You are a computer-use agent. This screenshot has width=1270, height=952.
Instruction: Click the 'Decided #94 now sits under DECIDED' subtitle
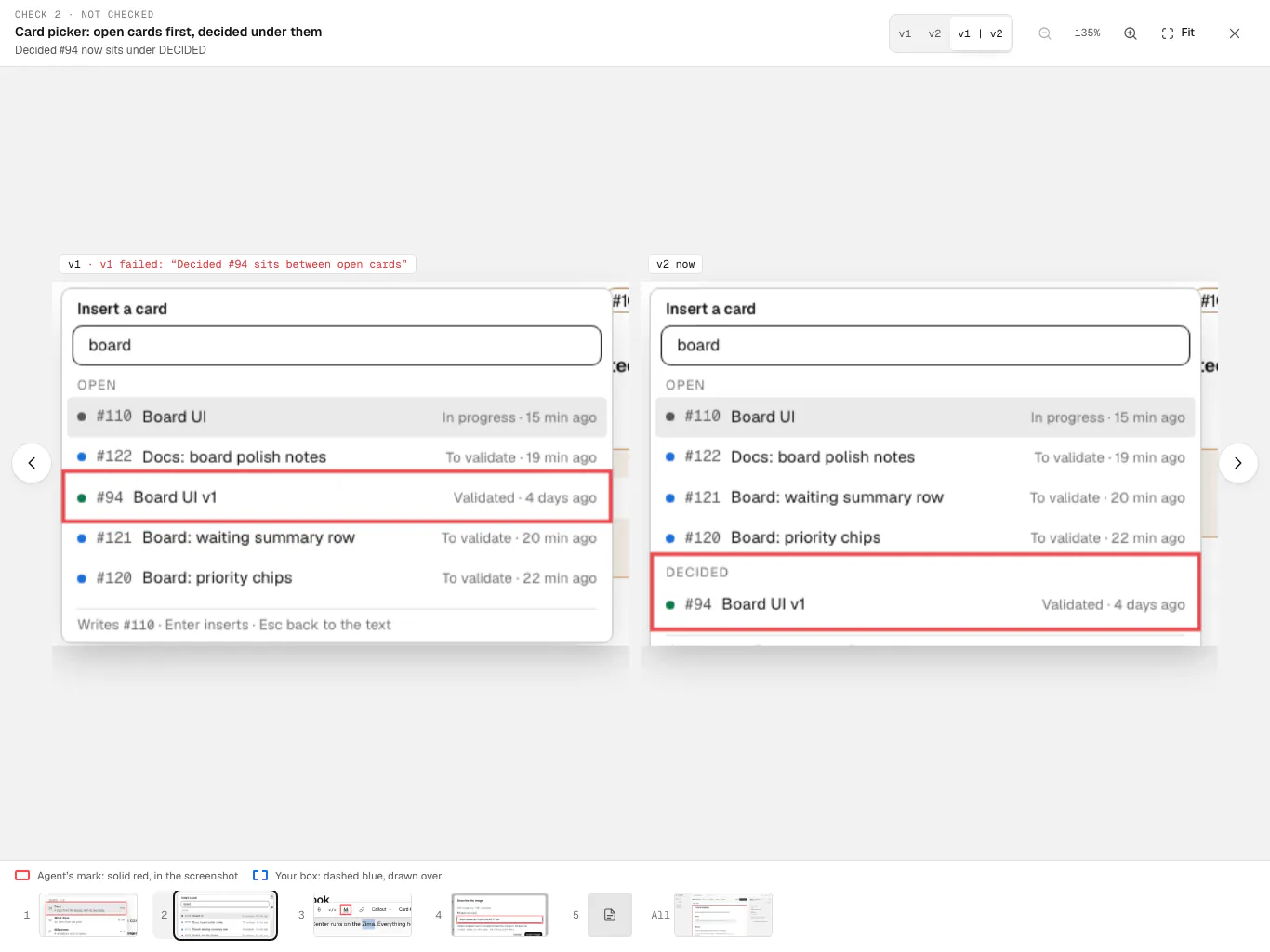pos(111,50)
